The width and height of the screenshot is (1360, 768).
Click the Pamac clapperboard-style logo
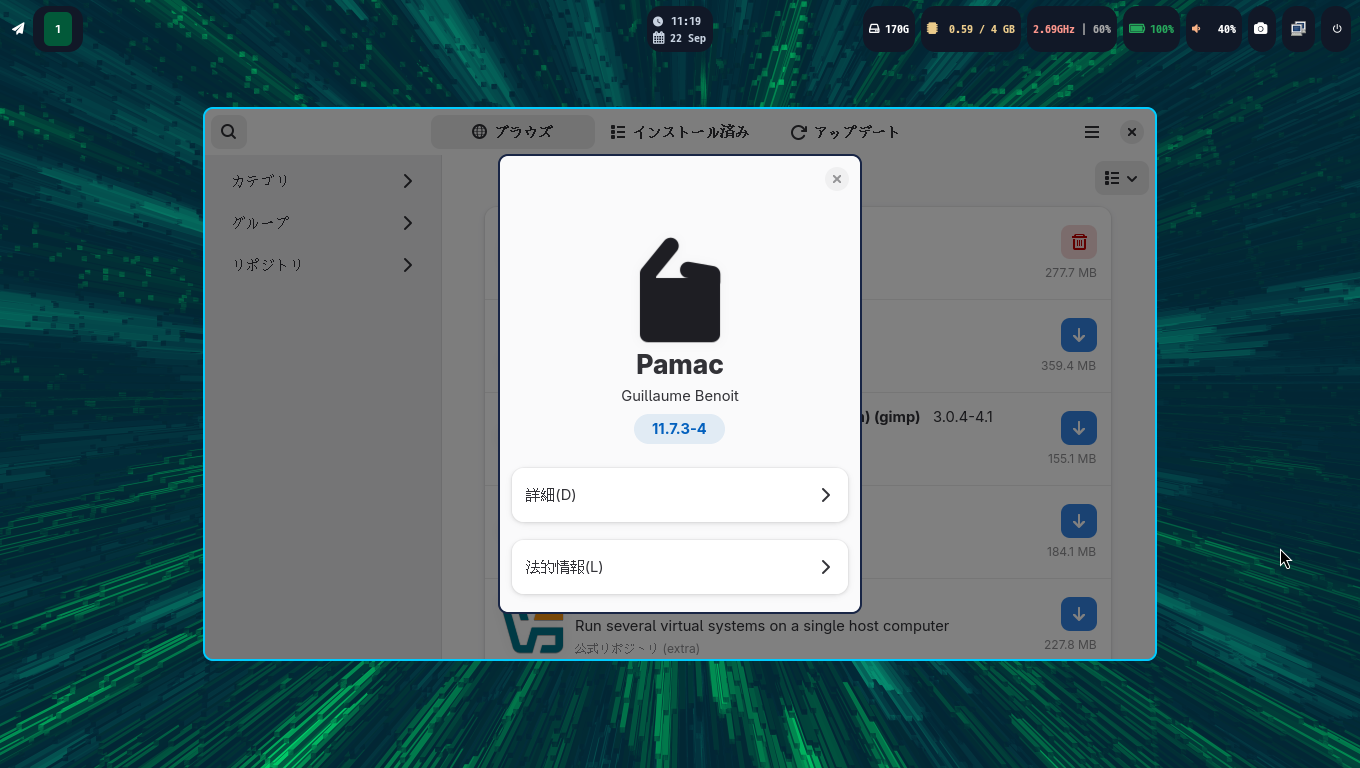pos(680,290)
